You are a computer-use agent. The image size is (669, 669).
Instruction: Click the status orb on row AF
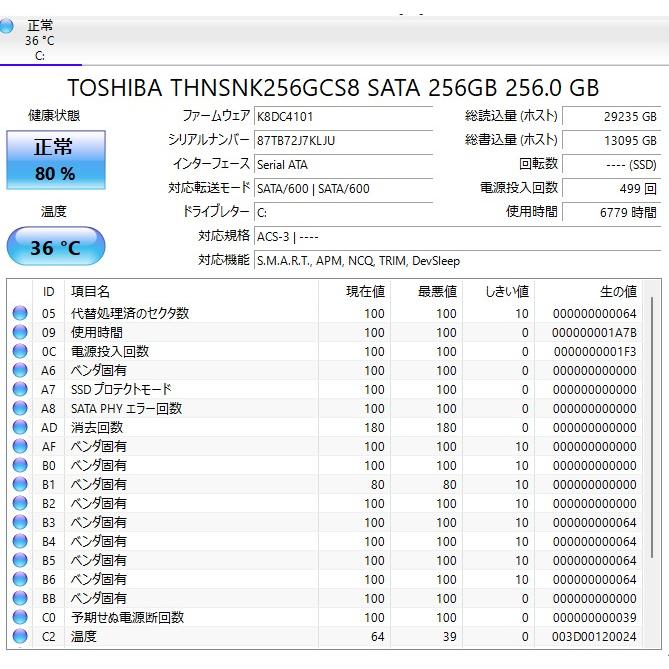(x=20, y=446)
